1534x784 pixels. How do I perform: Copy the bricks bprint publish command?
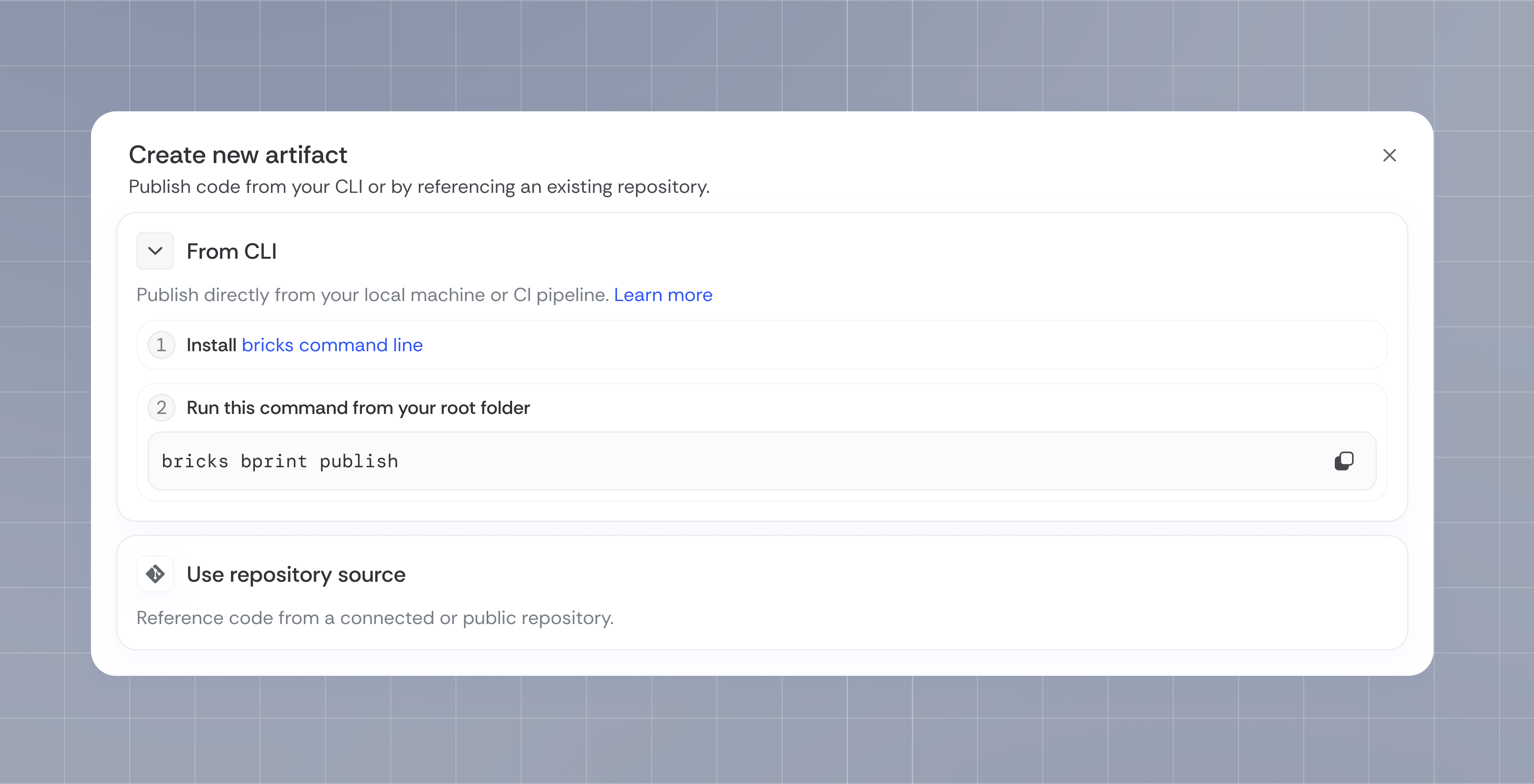1343,461
